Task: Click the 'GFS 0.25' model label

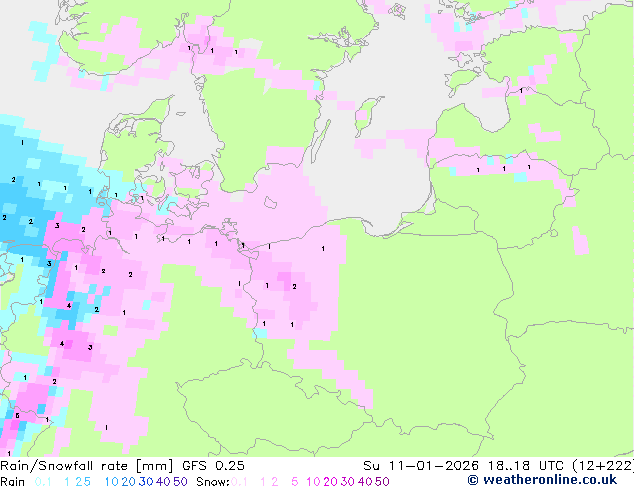Action: click(x=213, y=466)
